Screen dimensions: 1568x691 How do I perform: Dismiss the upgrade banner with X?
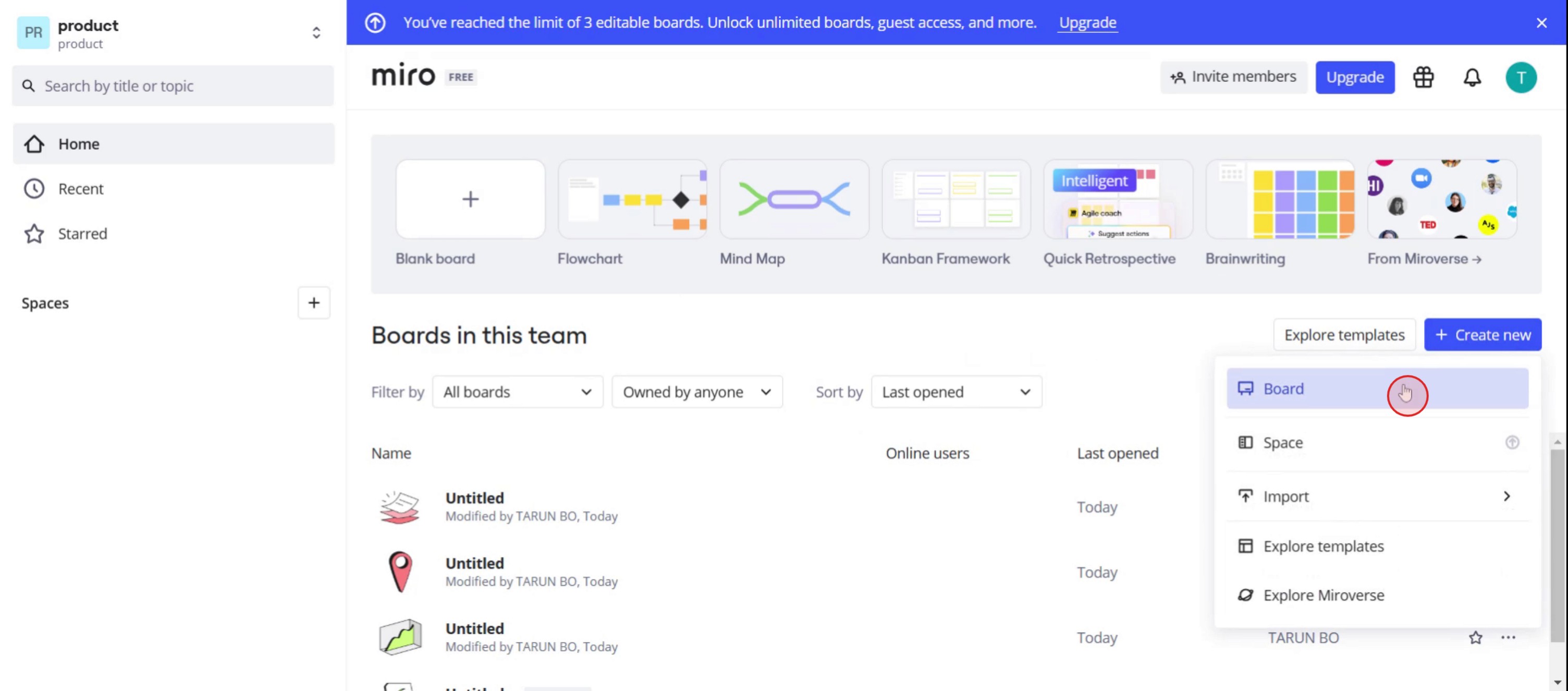1541,23
